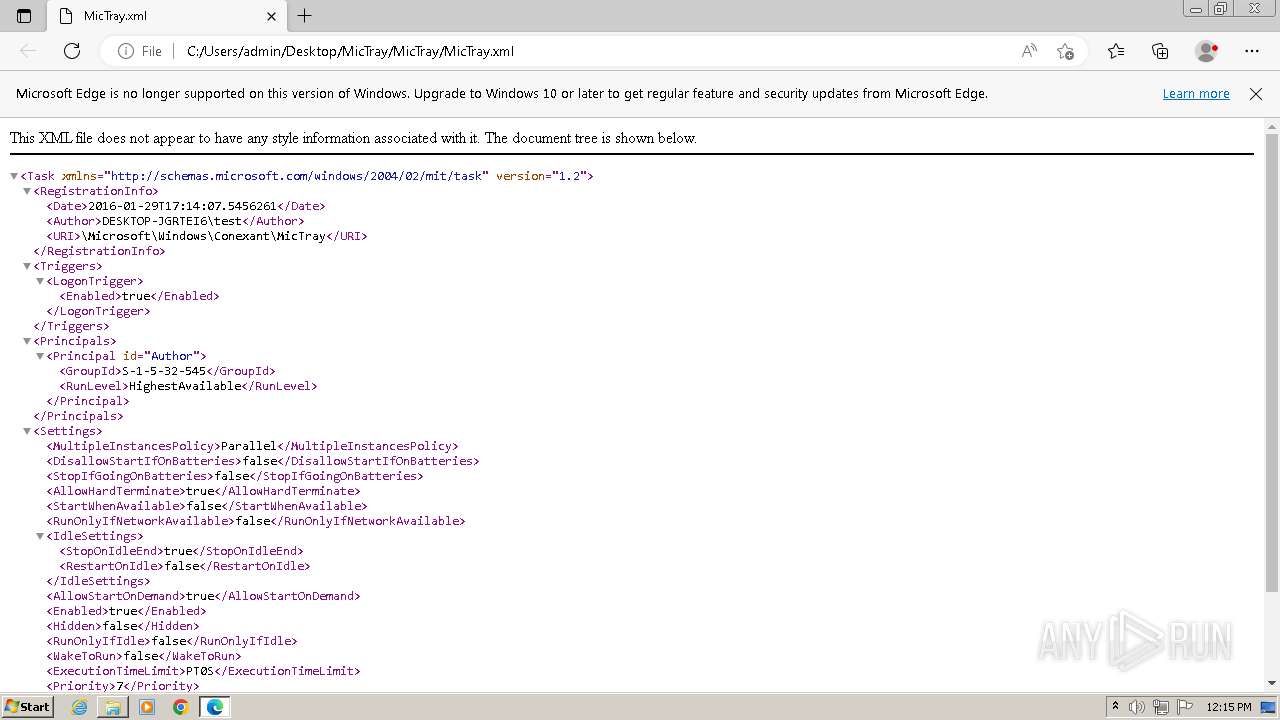Open the tab actions menu icon

click(x=24, y=16)
